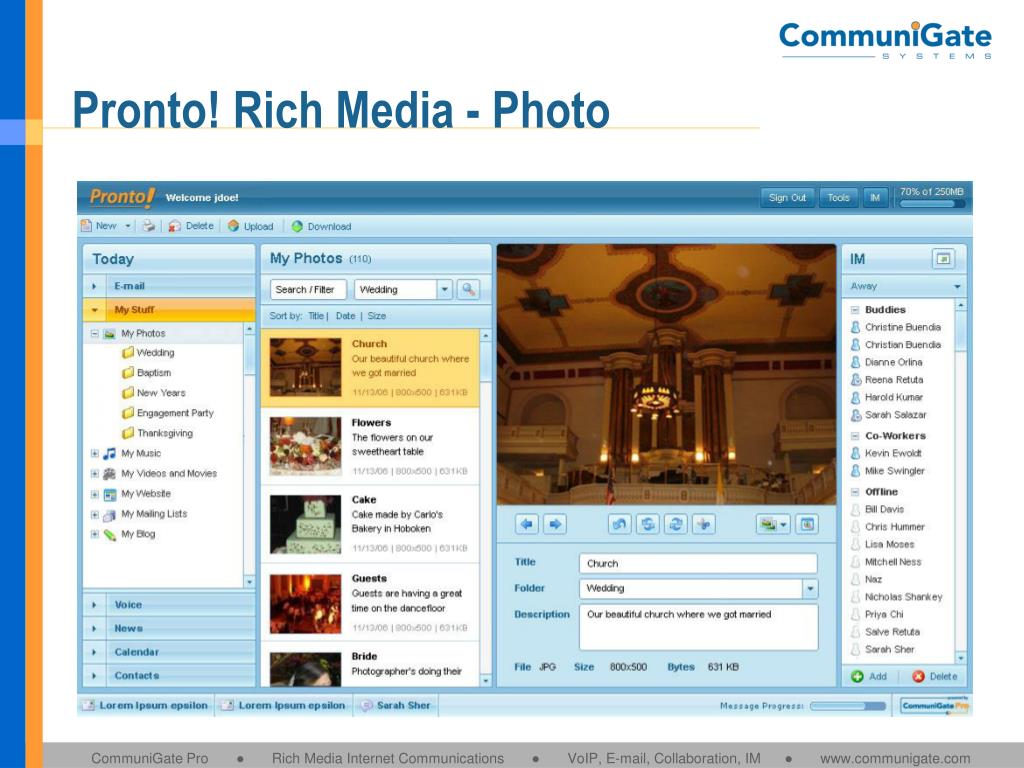Select the Cake photo thumbnail
This screenshot has height=768, width=1024.
pos(306,524)
